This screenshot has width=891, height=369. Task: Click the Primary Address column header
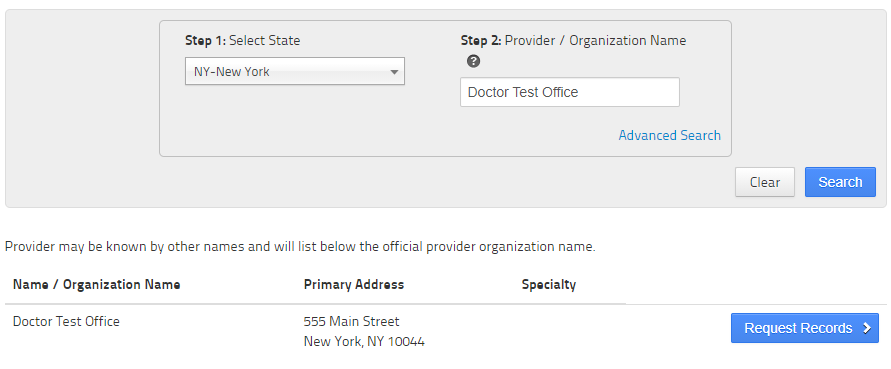pyautogui.click(x=354, y=284)
